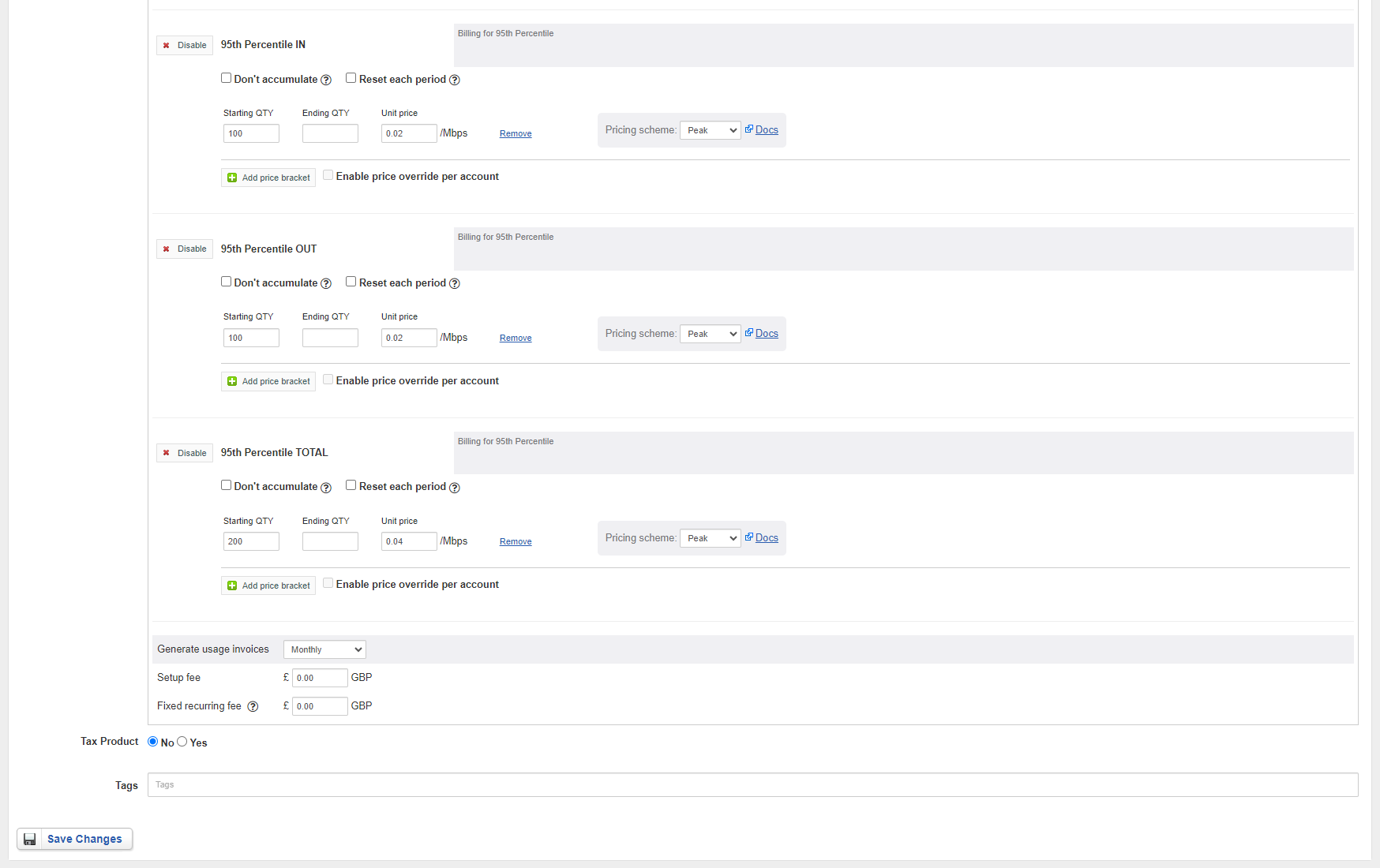
Task: Click red X icon next to 95th Percentile IN
Action: click(166, 45)
